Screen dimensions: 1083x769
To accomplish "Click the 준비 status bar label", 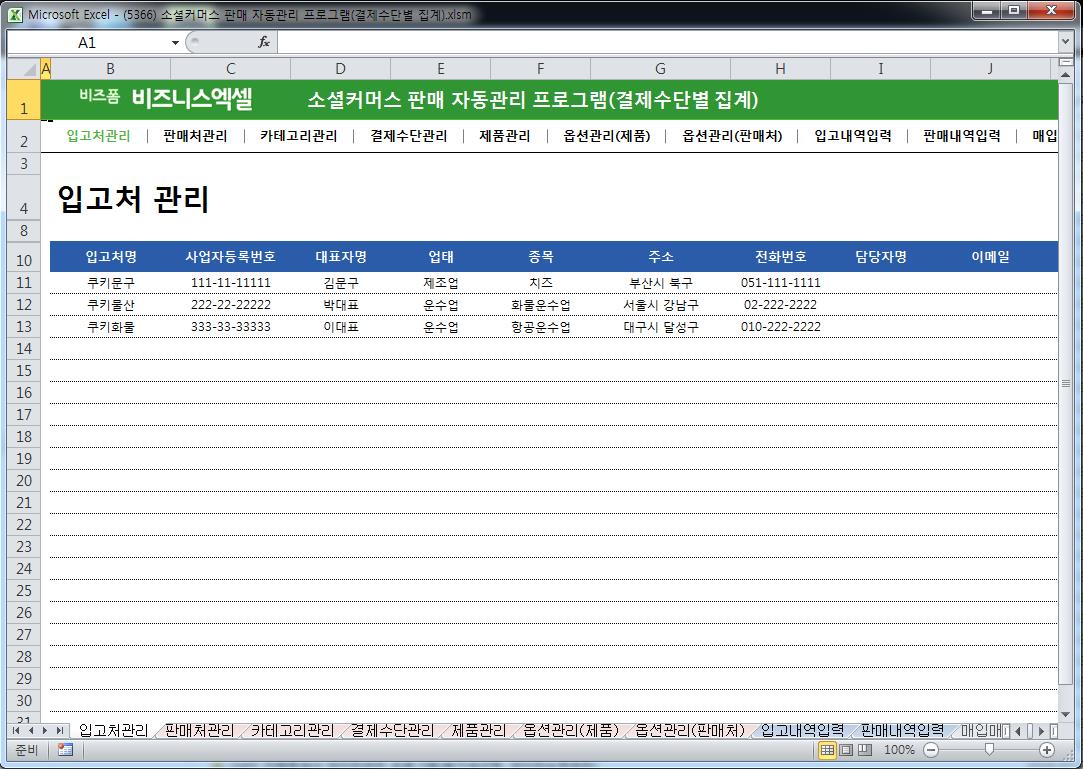I will click(x=26, y=750).
